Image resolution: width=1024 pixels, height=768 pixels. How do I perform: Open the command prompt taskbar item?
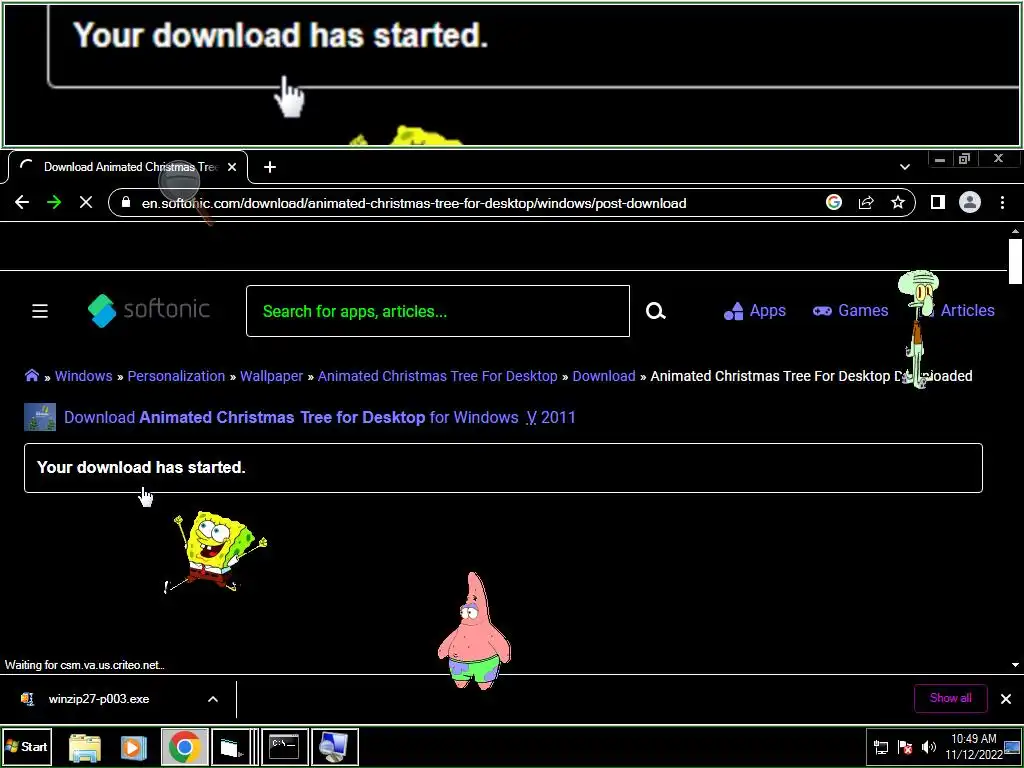285,747
